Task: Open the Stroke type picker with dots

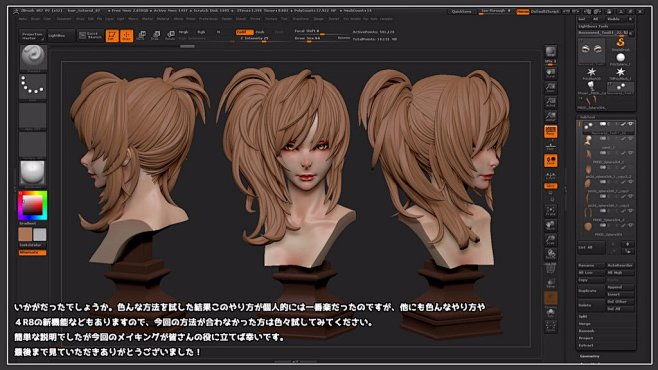Action: point(33,87)
